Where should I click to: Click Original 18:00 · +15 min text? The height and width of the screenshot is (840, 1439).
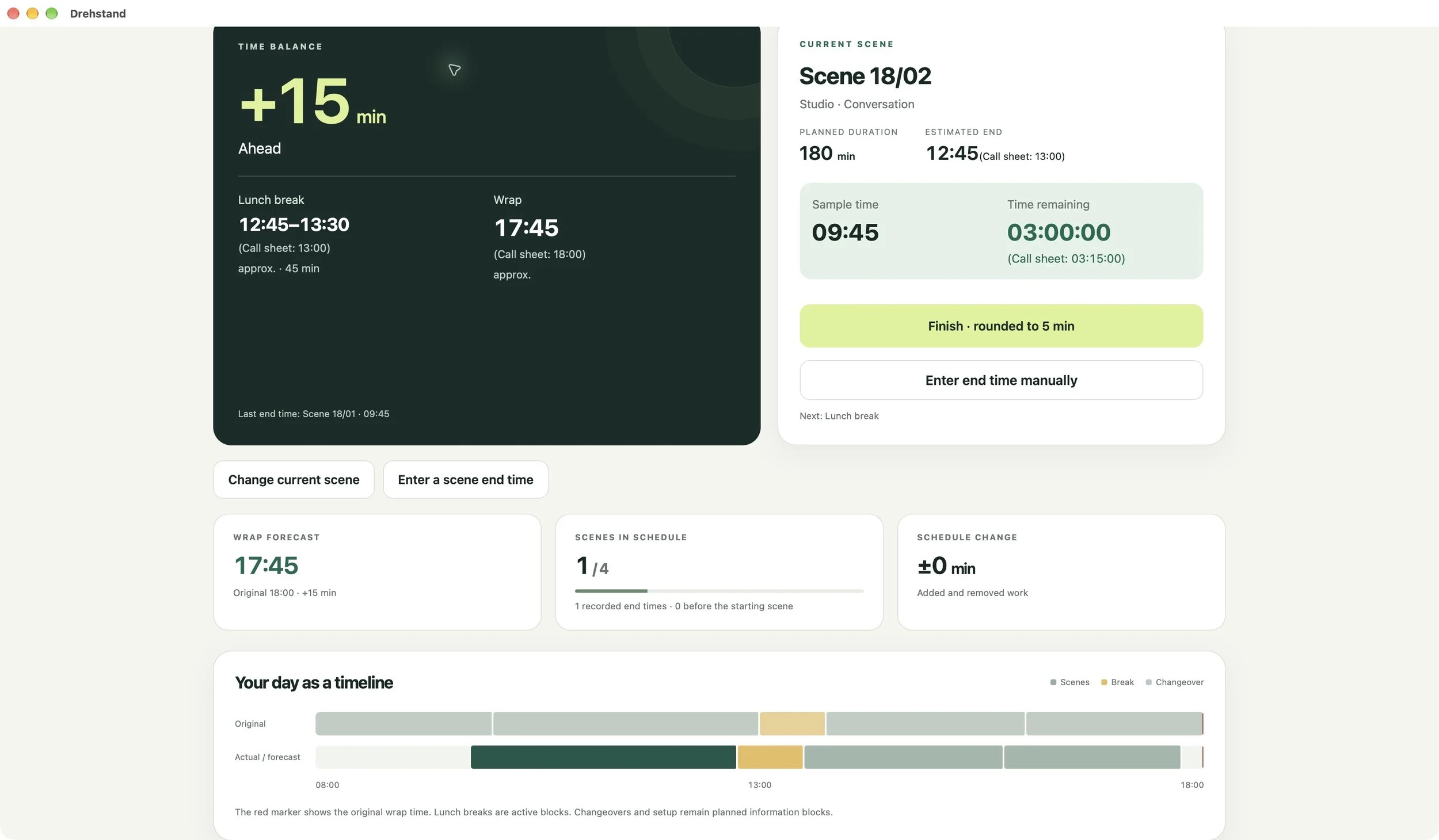coord(284,593)
